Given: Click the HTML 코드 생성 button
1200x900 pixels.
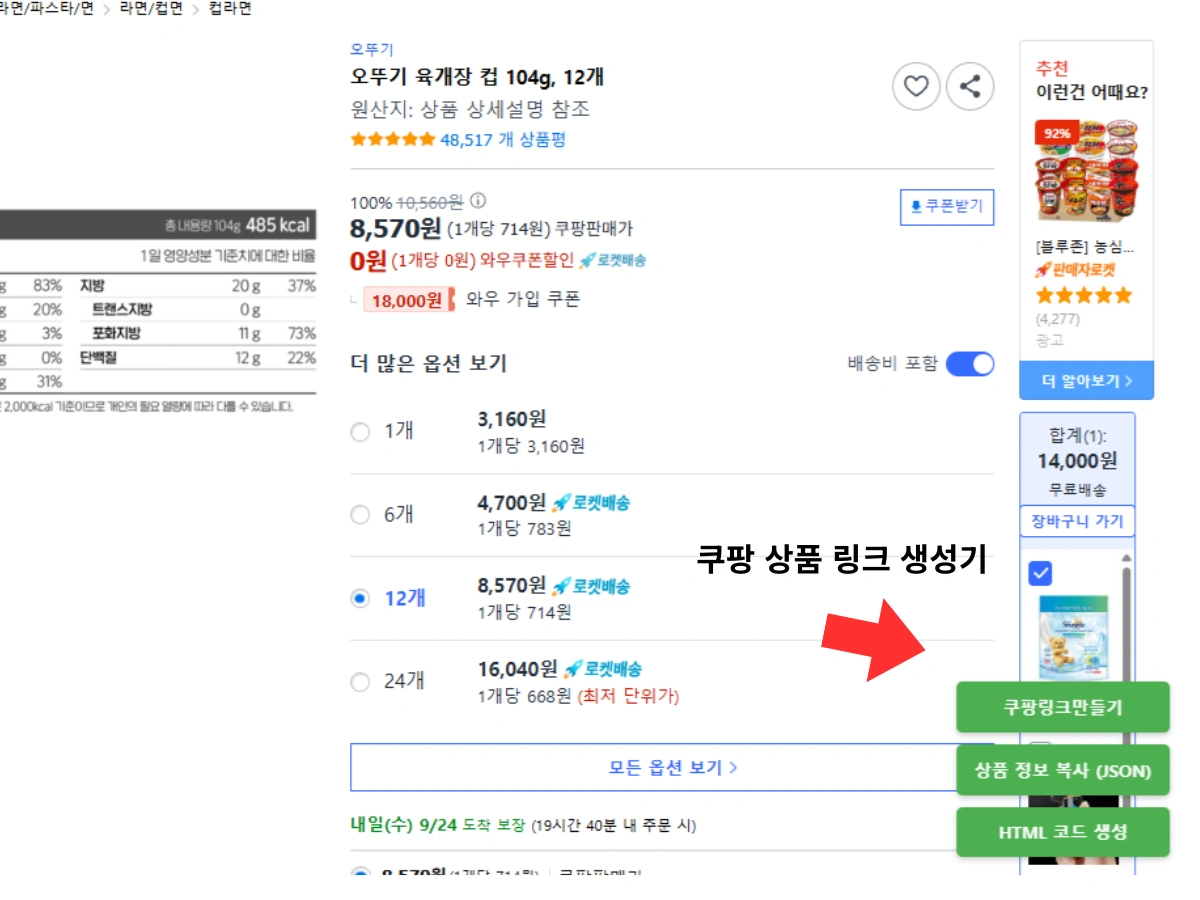Looking at the screenshot, I should (1063, 832).
